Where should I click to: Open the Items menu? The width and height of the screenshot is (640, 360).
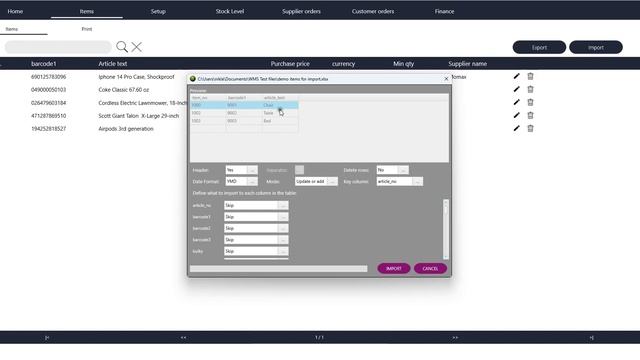click(x=87, y=11)
